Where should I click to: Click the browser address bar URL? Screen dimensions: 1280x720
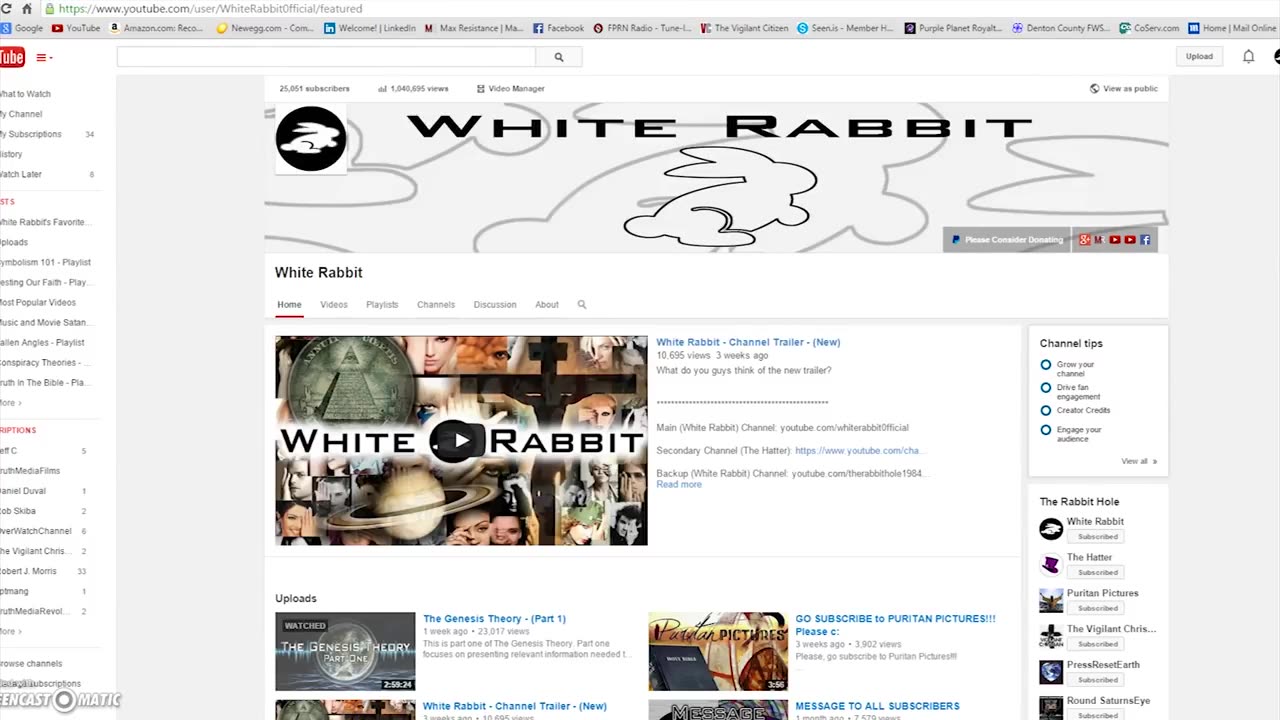210,8
